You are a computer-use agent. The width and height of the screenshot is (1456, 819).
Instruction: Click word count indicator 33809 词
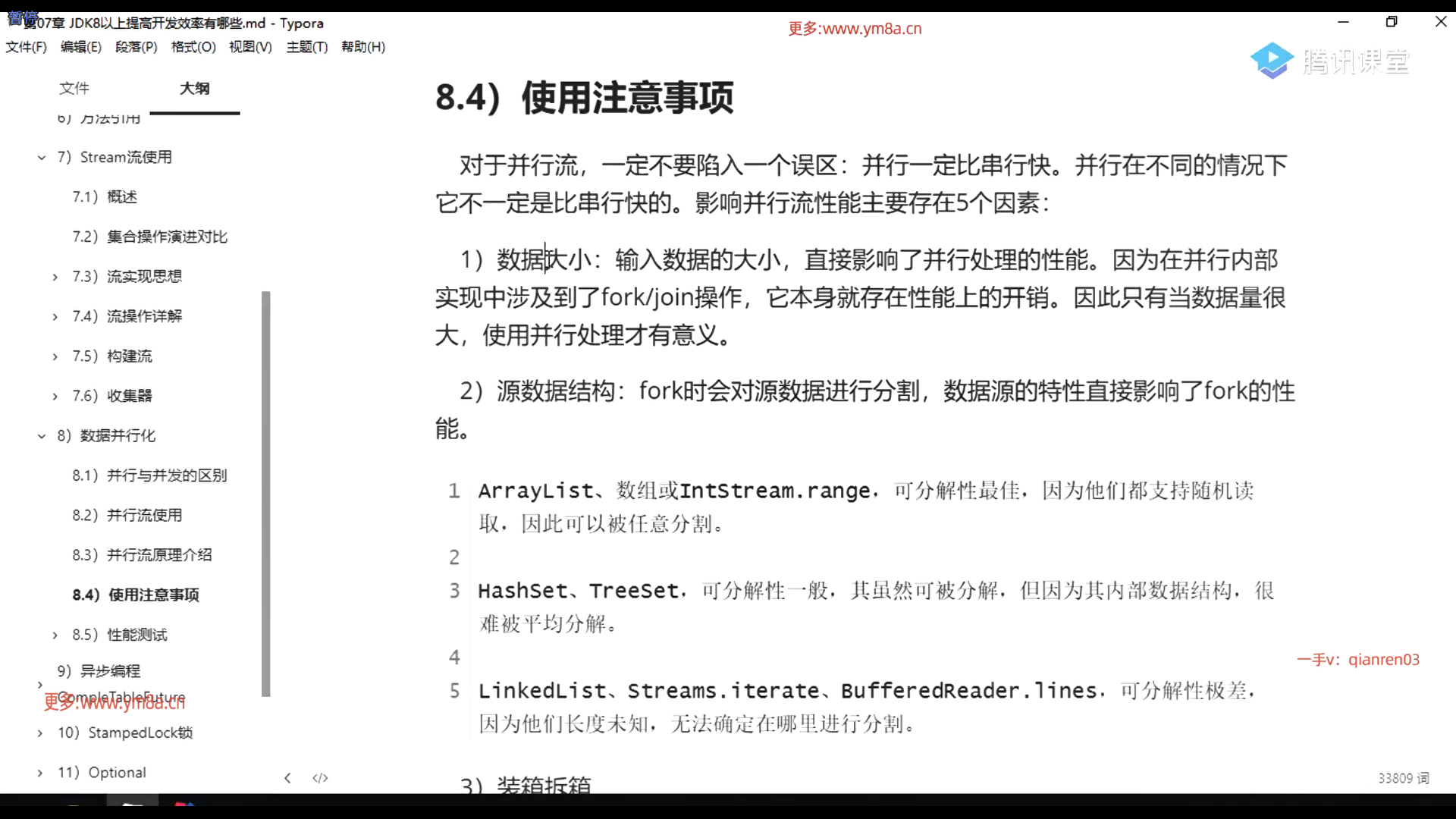coord(1403,778)
